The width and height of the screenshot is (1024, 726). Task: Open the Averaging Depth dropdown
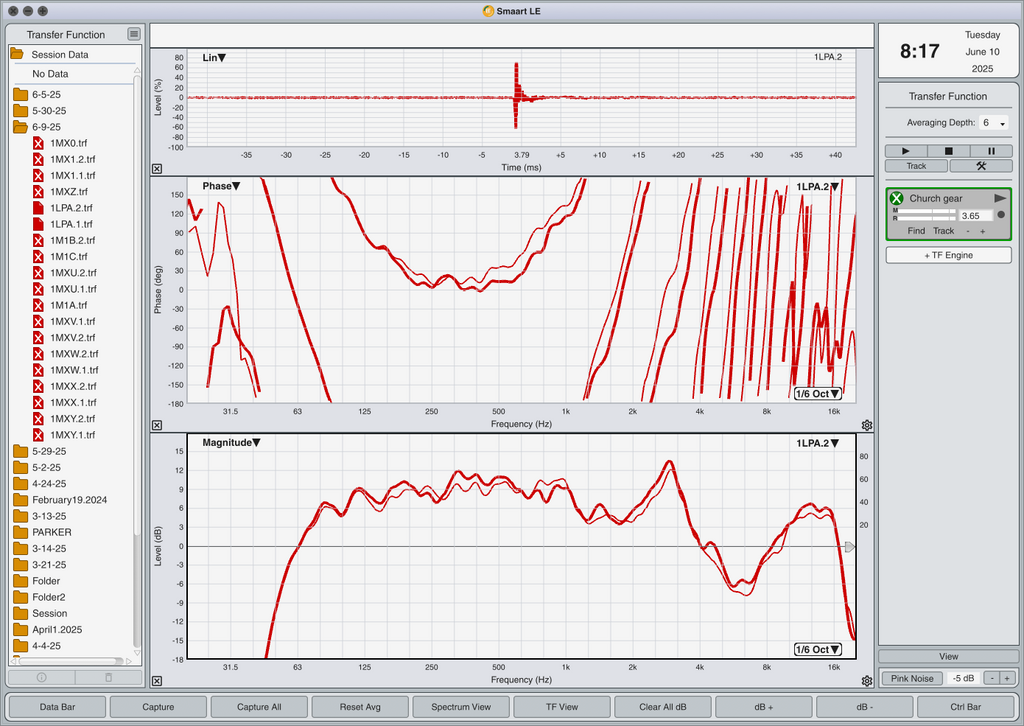[994, 123]
